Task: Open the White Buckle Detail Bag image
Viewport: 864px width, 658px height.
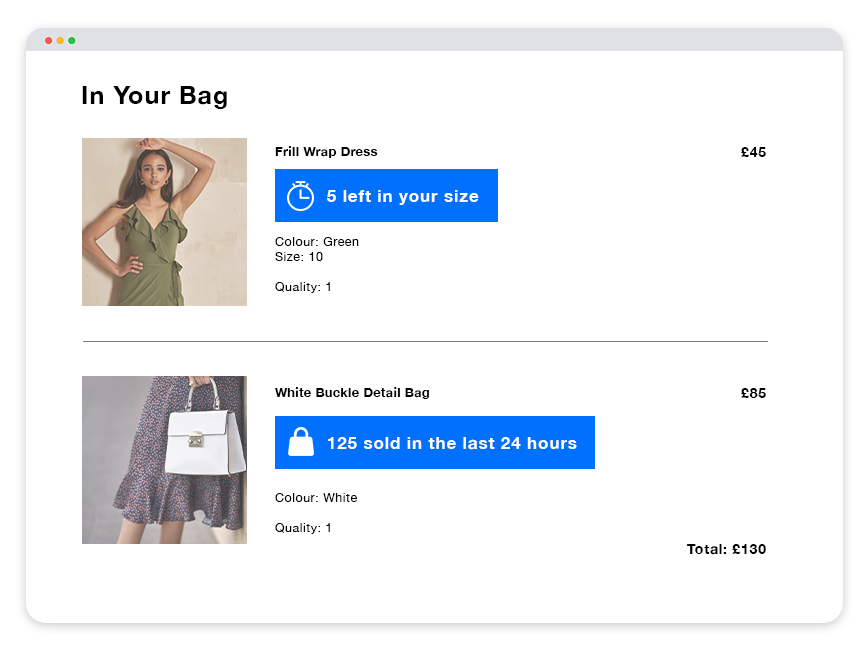Action: pyautogui.click(x=164, y=460)
